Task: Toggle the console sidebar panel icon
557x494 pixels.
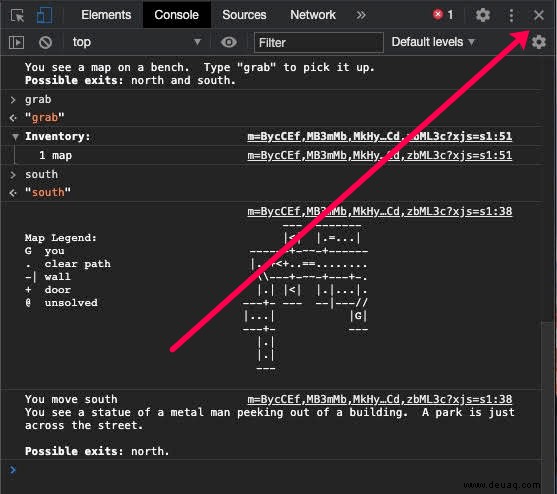Action: [16, 43]
